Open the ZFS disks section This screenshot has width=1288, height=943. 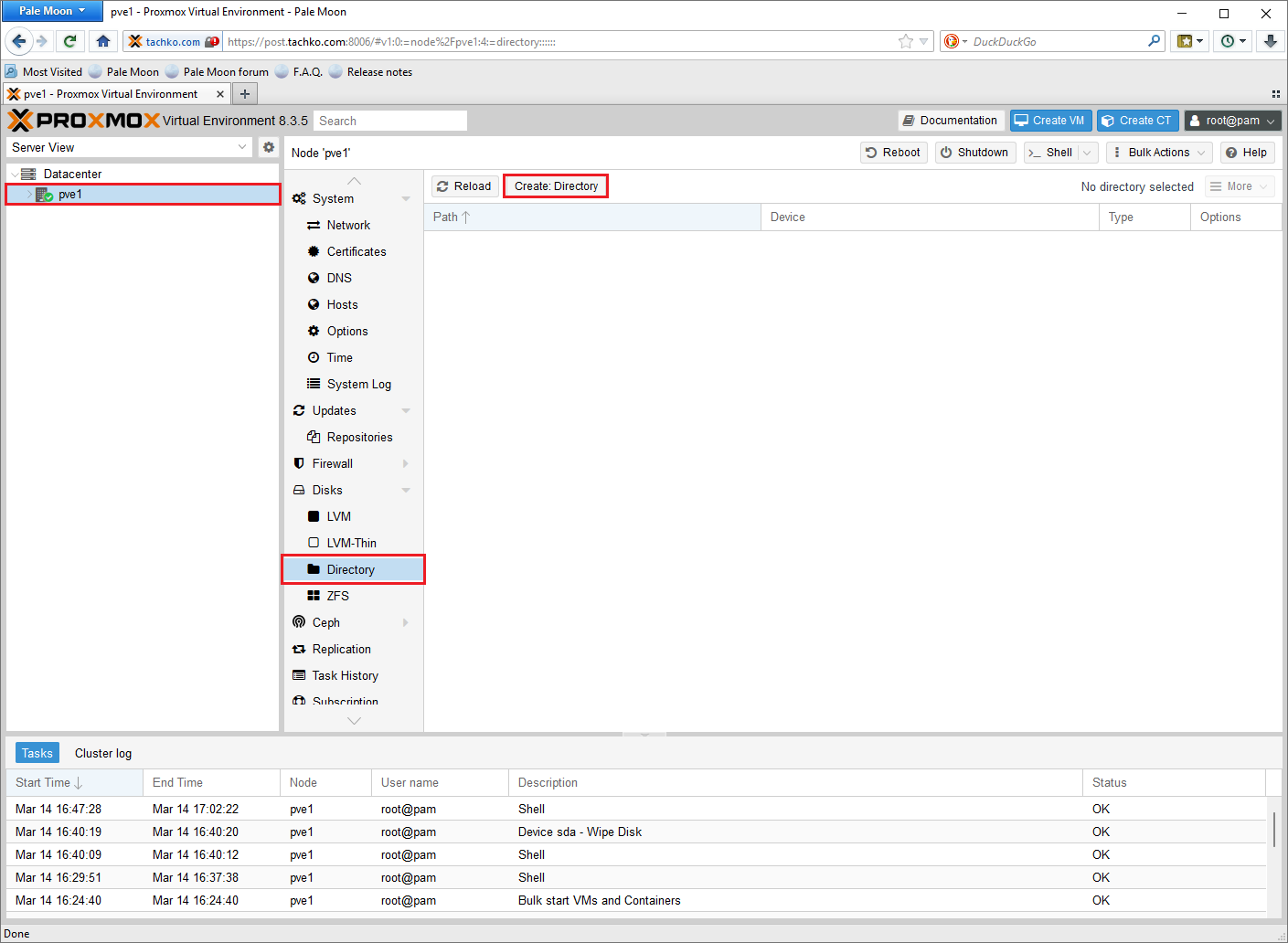337,596
